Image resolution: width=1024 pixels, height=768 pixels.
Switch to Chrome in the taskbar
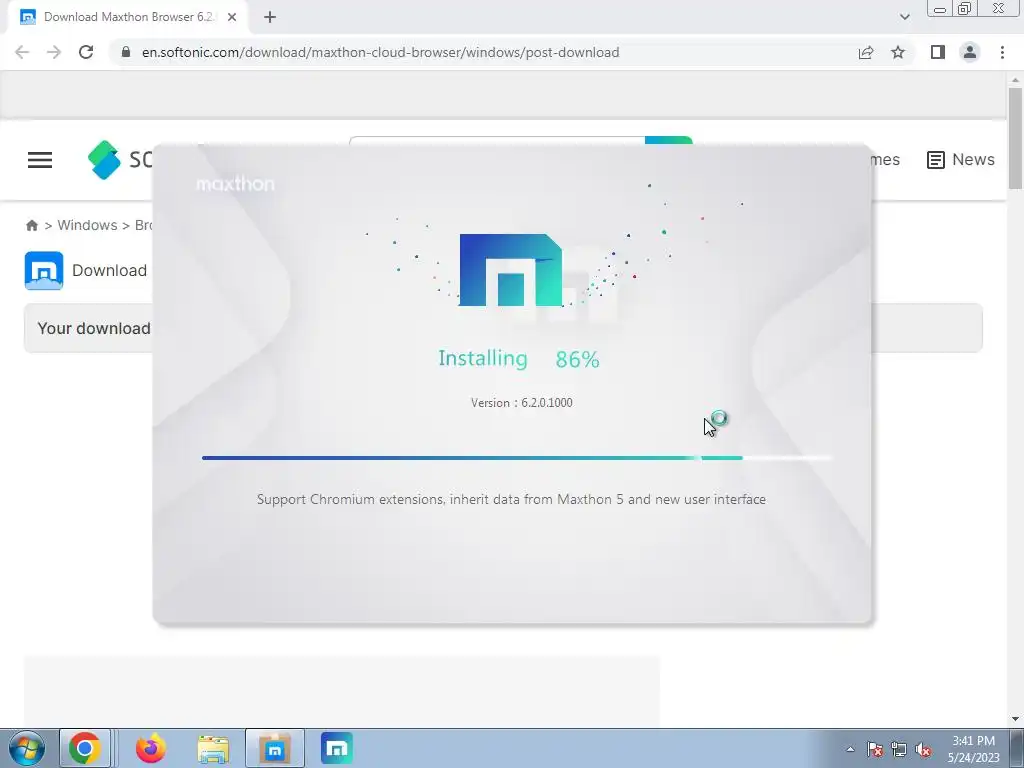pos(85,748)
